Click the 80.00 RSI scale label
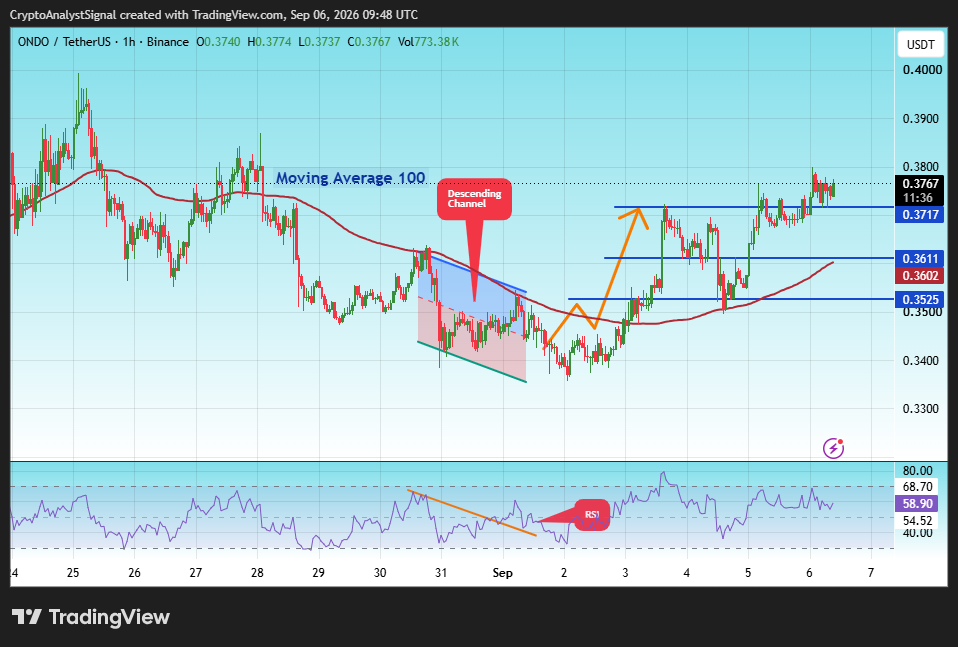The image size is (958, 647). (918, 471)
